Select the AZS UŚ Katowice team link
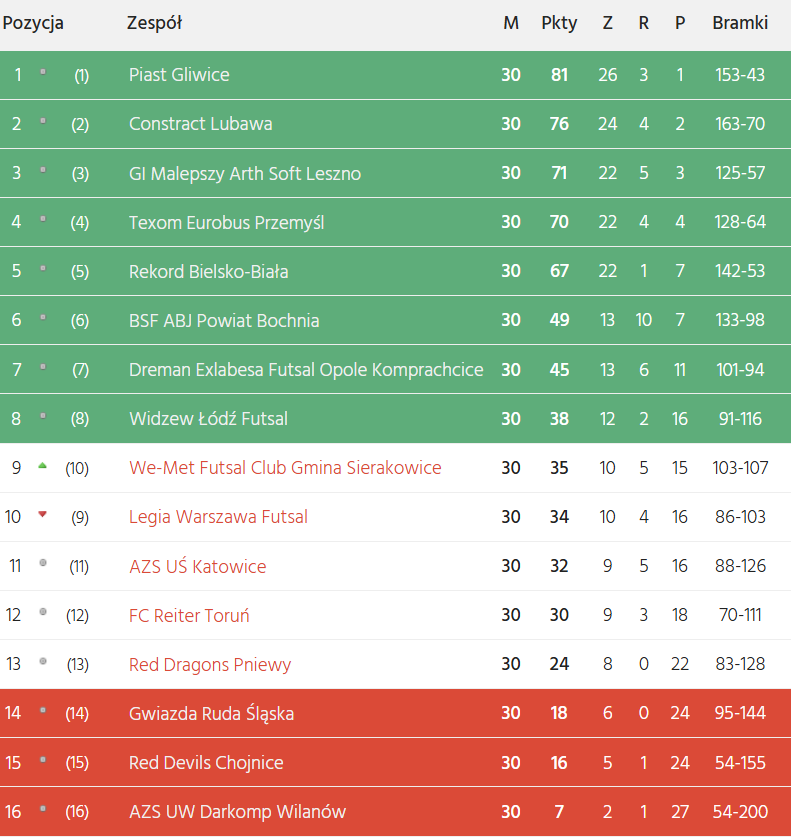 pyautogui.click(x=197, y=567)
